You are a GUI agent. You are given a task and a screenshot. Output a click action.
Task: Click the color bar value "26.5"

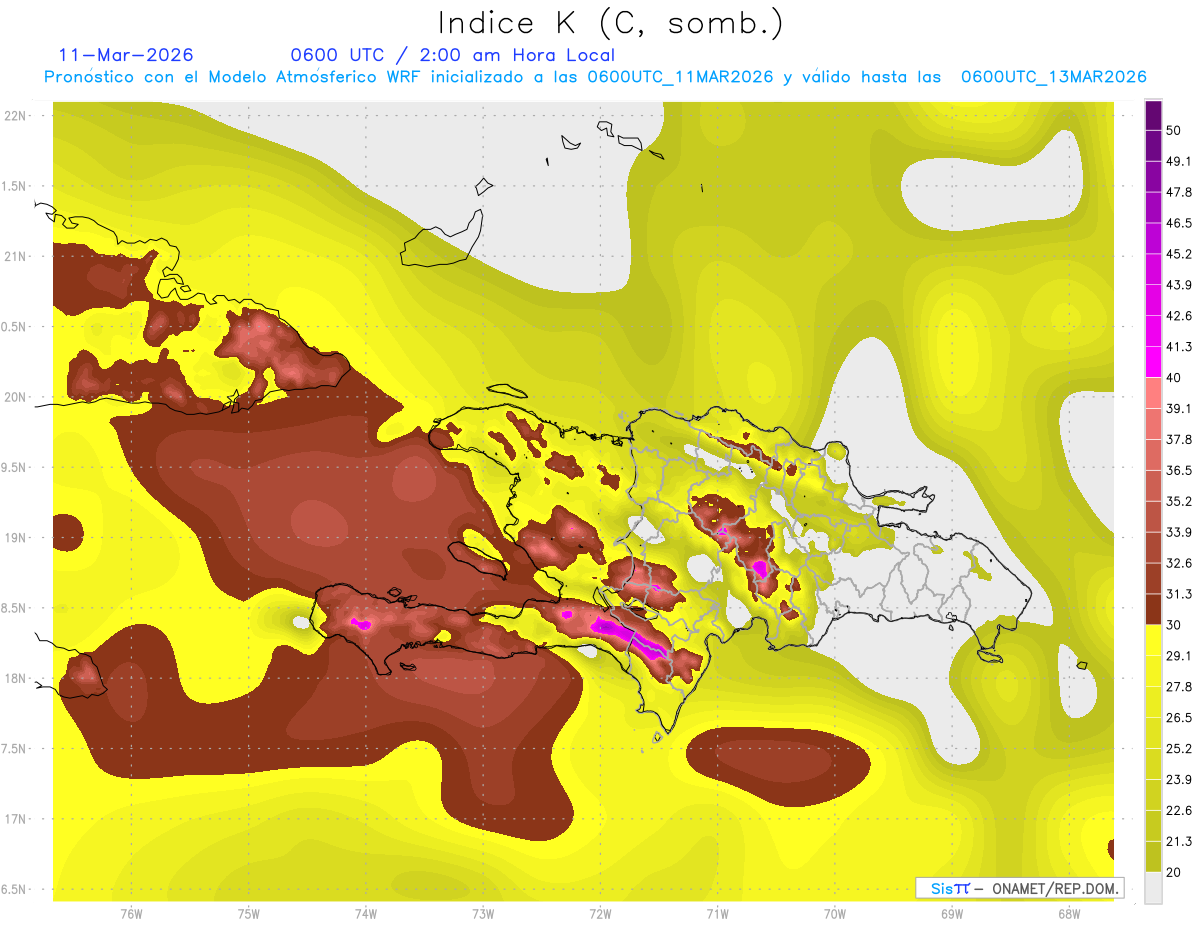tap(1178, 718)
